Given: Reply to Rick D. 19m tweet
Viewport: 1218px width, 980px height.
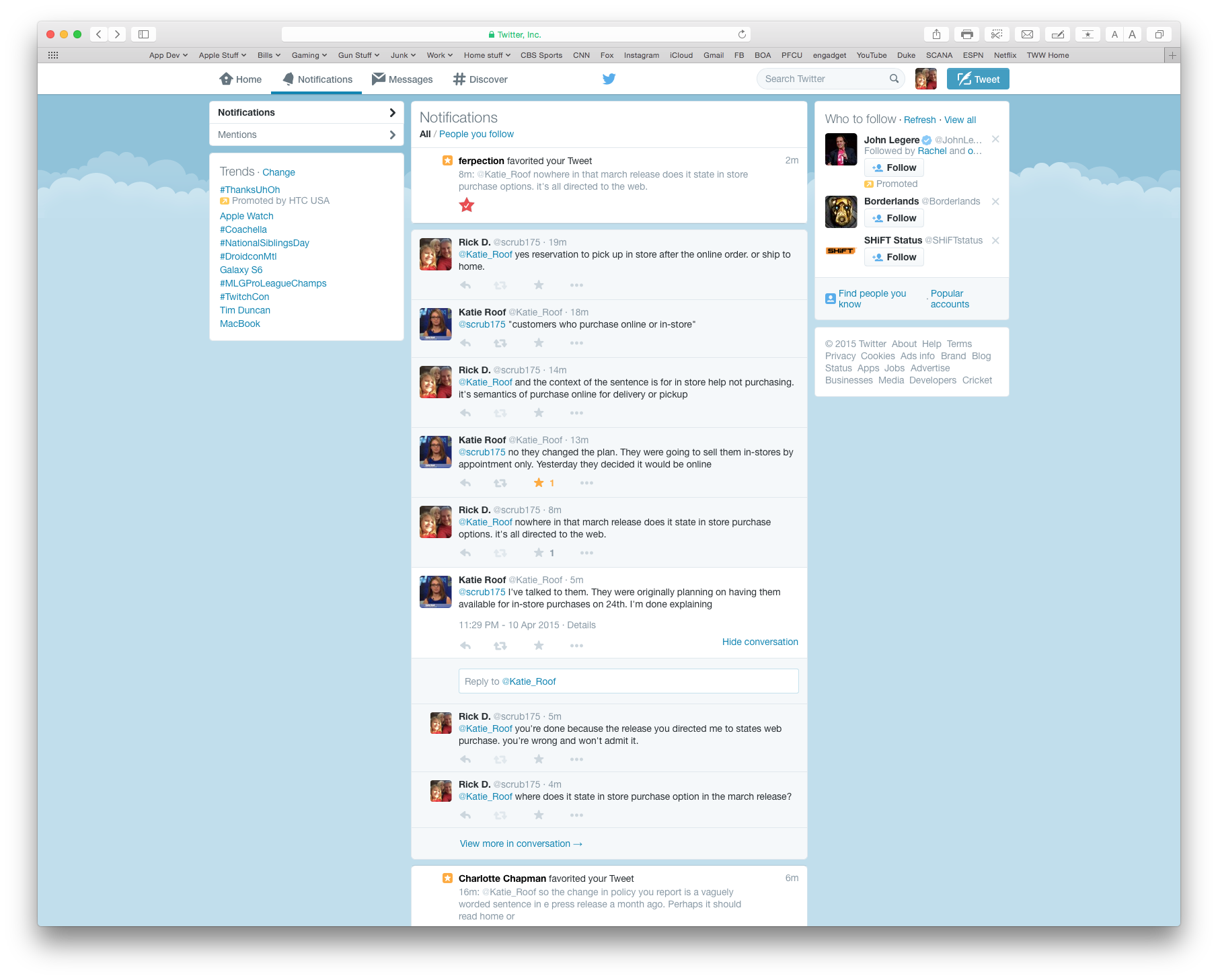Looking at the screenshot, I should tap(465, 285).
